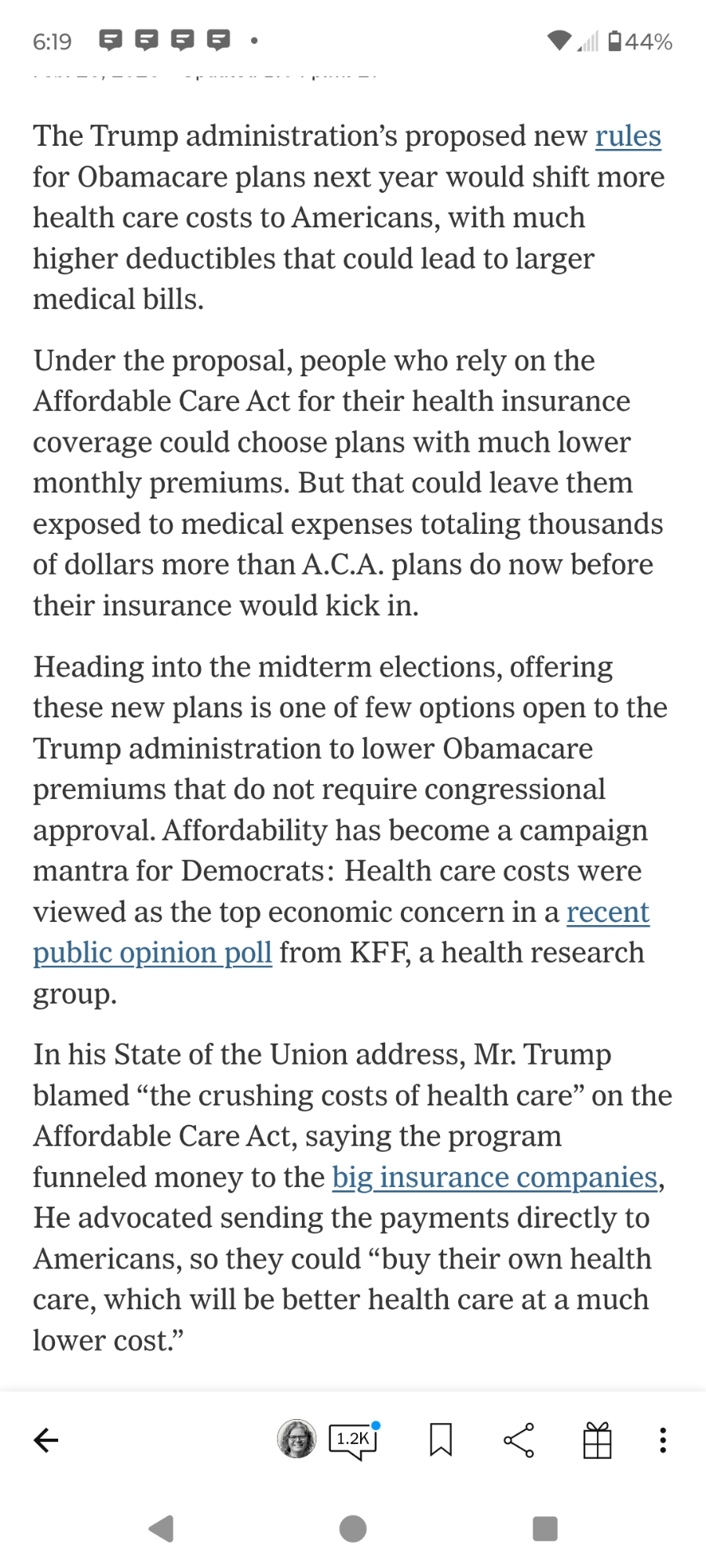
Task: Tap the author profile photo
Action: point(297,1439)
